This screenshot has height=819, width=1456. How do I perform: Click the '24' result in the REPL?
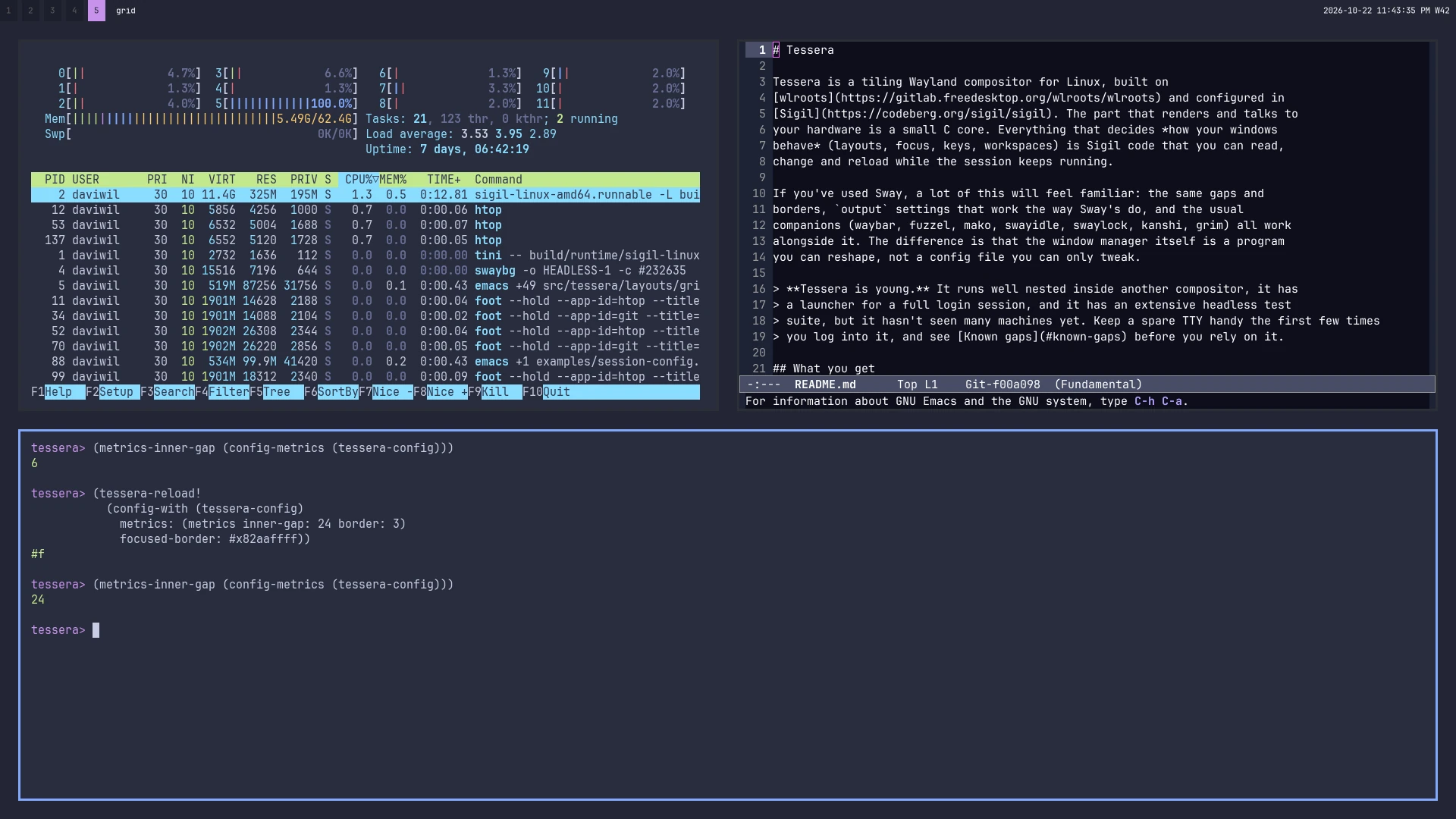(x=38, y=600)
